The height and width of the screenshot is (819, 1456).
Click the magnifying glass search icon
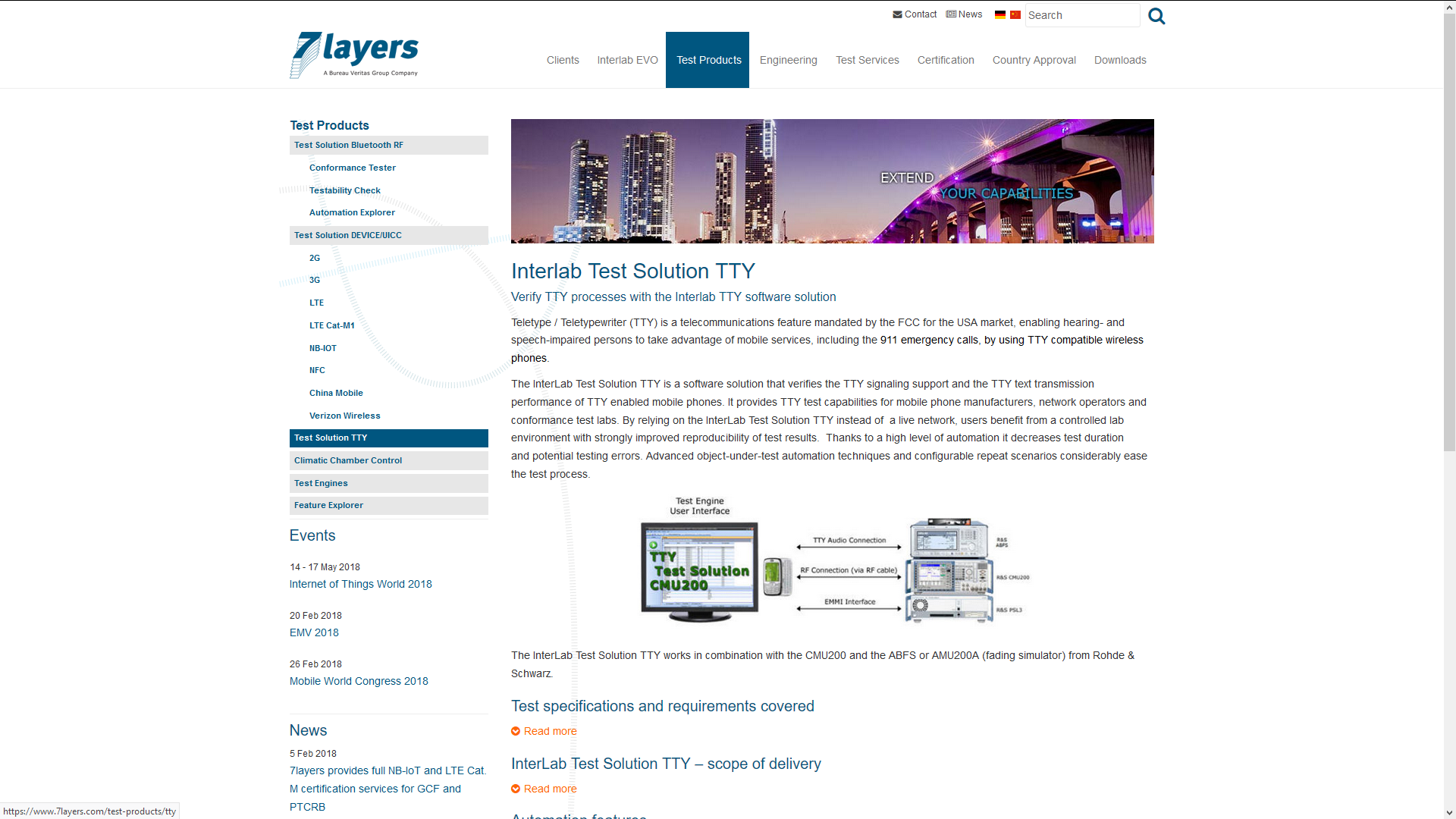pos(1156,16)
